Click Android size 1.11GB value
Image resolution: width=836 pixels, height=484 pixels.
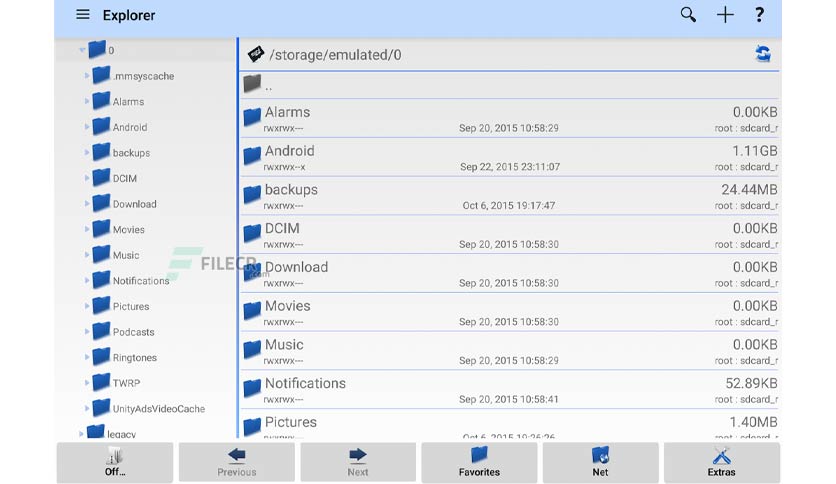pos(754,151)
